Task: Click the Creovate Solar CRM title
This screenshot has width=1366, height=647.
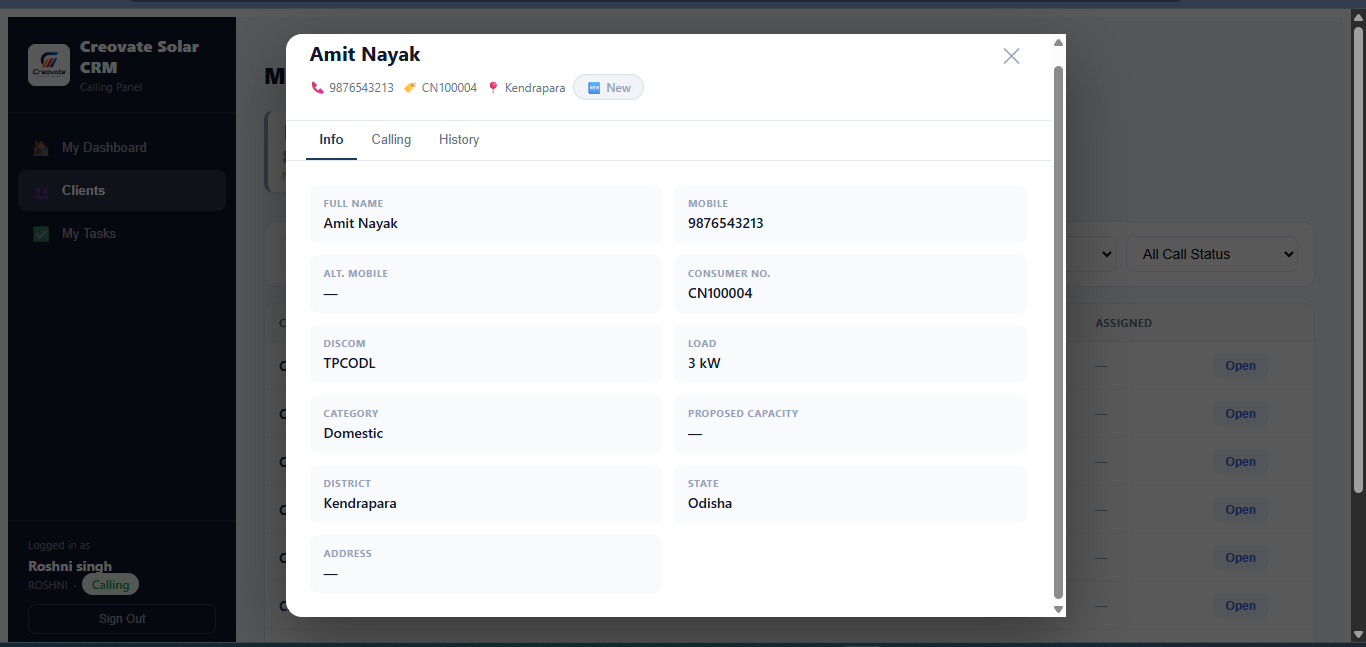Action: click(x=139, y=57)
